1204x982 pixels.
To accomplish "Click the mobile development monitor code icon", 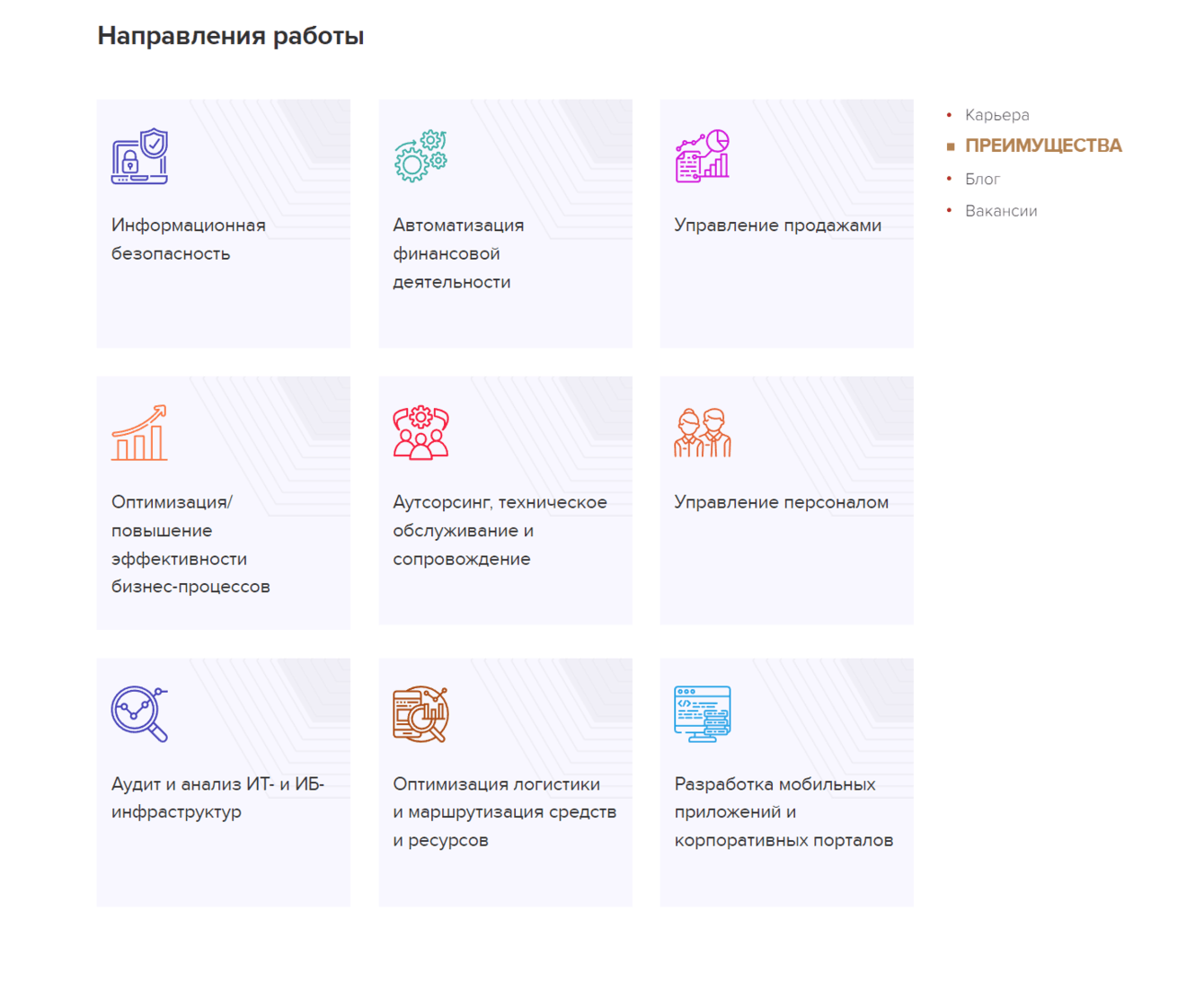I will tap(703, 715).
